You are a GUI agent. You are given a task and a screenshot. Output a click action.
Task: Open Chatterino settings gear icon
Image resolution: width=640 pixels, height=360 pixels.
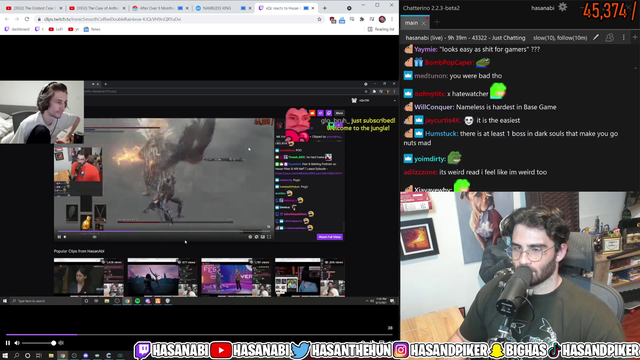[562, 7]
